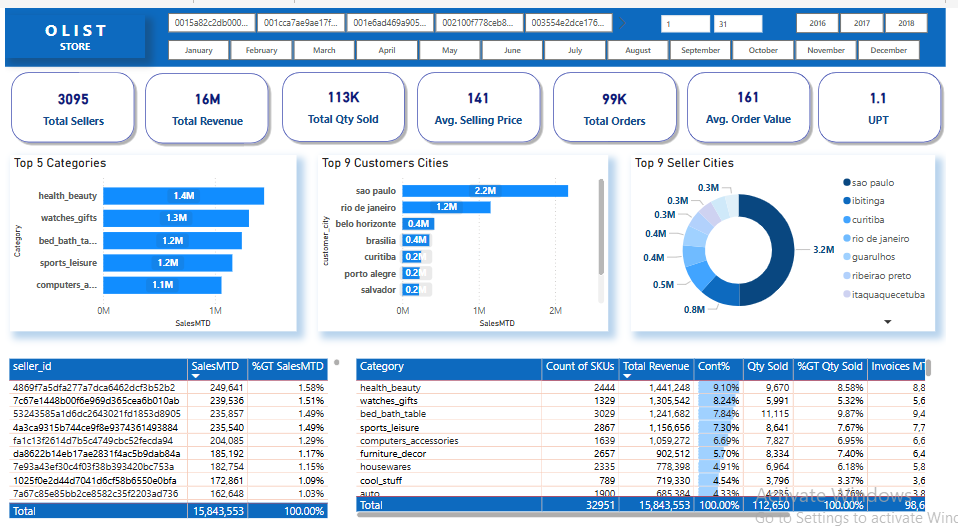Select seller row 7c67e1448b00f6e969d365cea6b010ab
Screen dimensions: 958x530
(169, 401)
